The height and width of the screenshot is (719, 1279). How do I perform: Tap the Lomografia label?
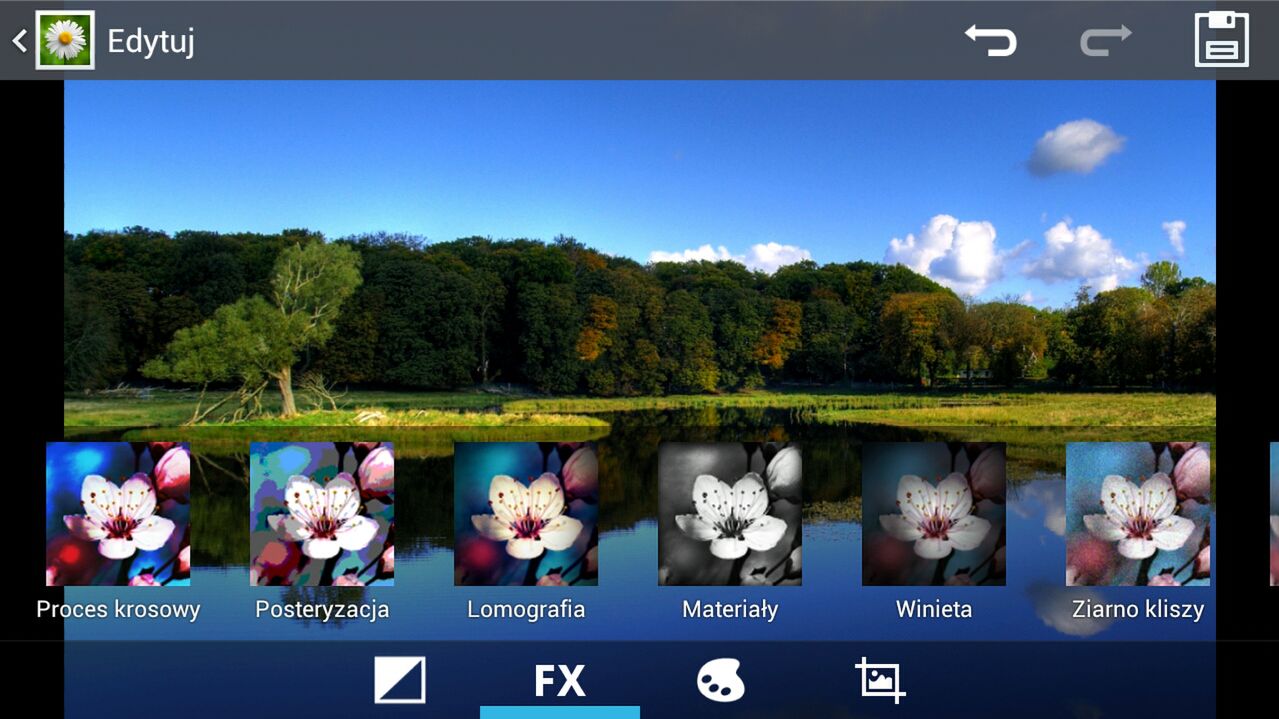526,609
